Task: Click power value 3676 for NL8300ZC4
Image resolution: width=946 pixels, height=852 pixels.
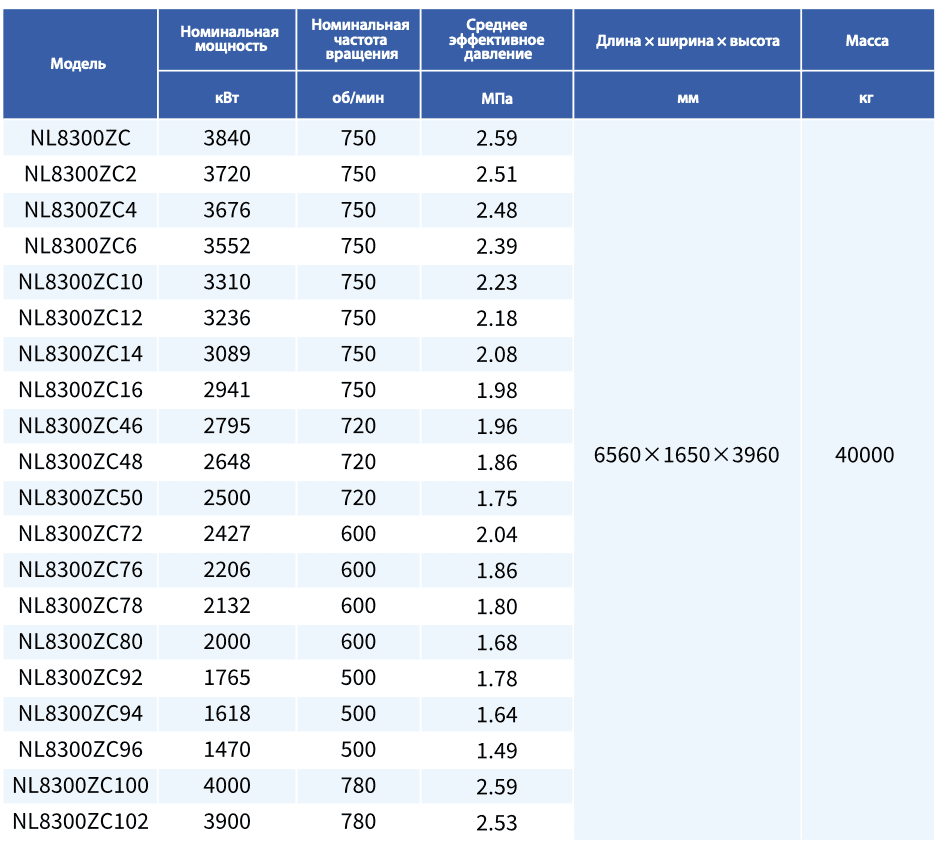Action: pyautogui.click(x=227, y=210)
